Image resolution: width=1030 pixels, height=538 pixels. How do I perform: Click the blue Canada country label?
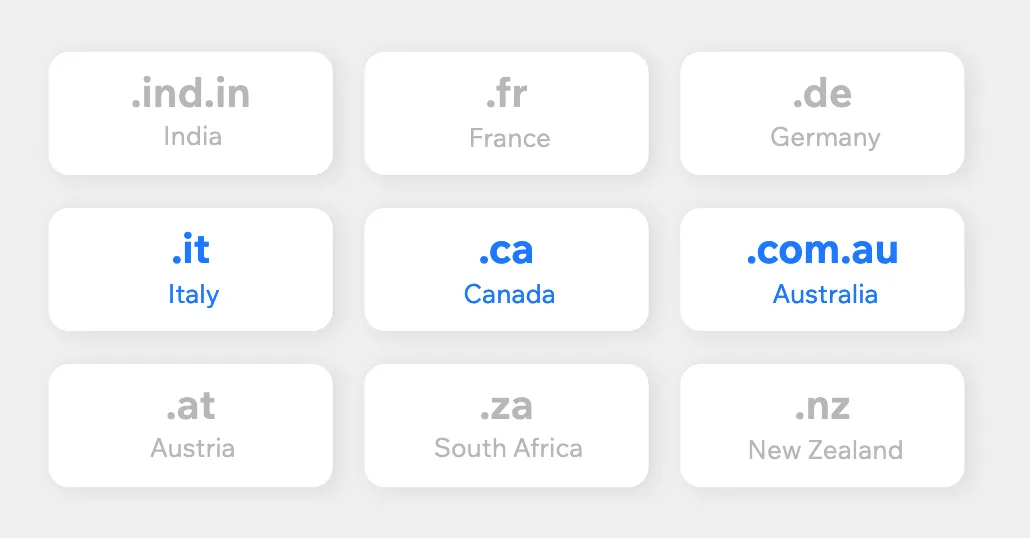pos(509,294)
